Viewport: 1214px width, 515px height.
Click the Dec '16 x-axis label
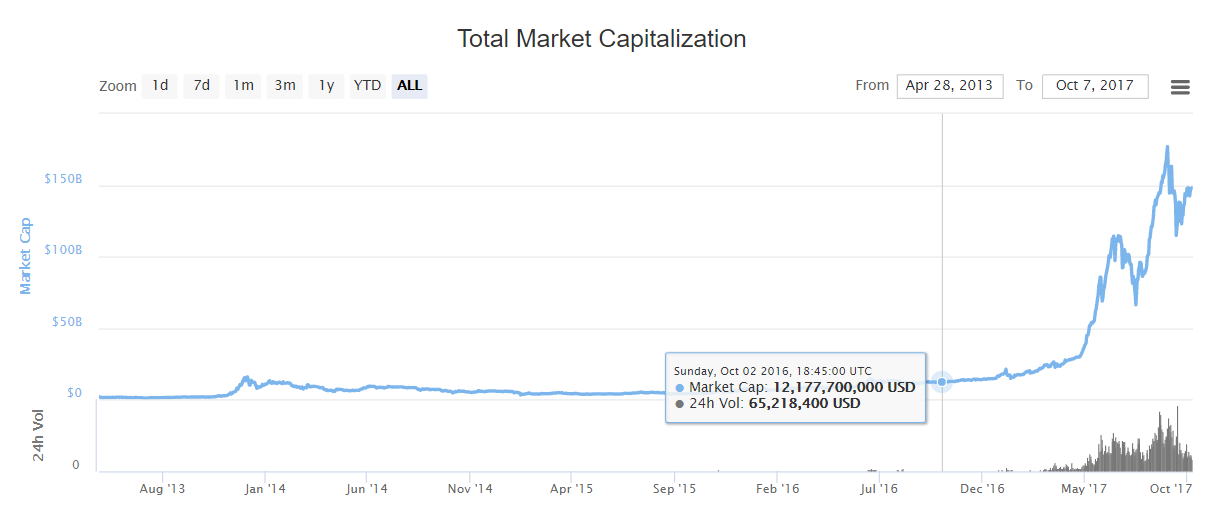[x=981, y=489]
